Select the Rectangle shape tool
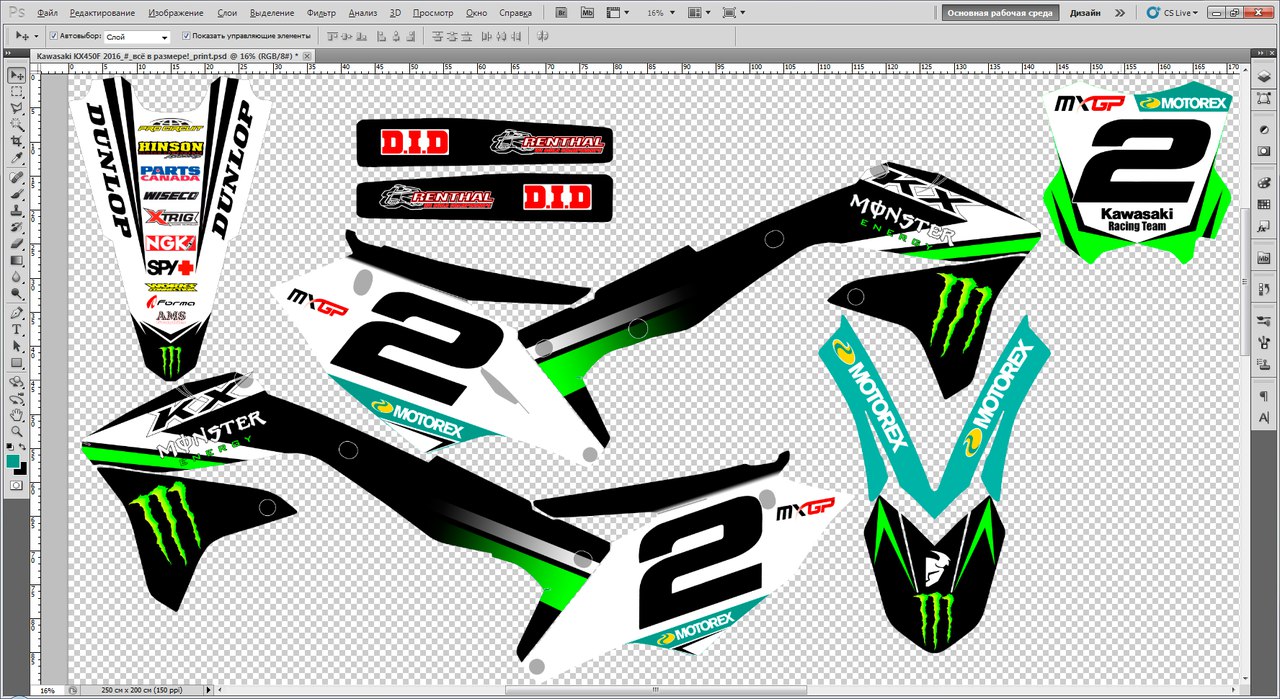The width and height of the screenshot is (1280, 699). (17, 362)
